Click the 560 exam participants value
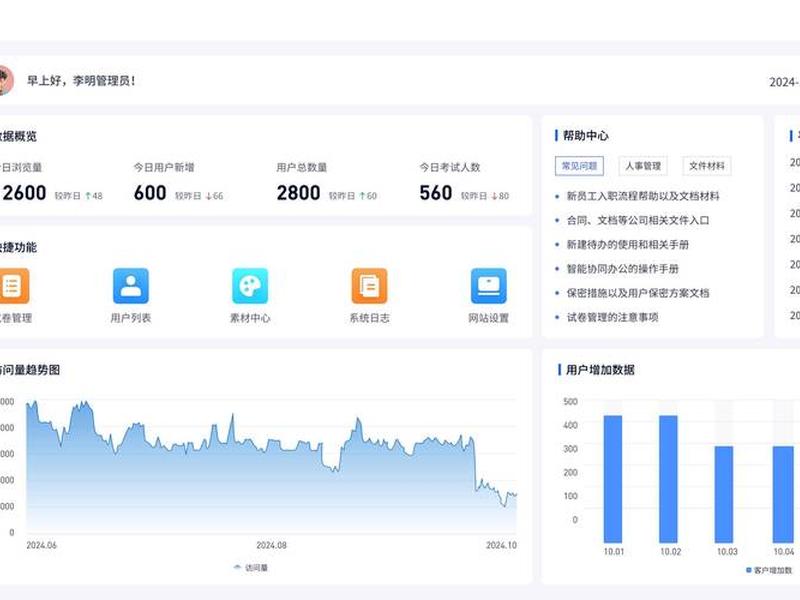800x600 pixels. (x=436, y=193)
